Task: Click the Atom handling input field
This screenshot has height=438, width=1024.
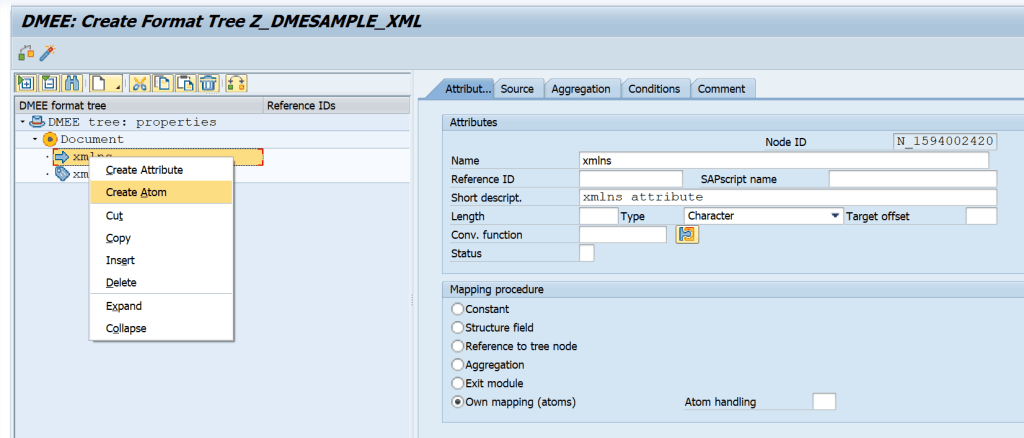Action: click(x=824, y=402)
